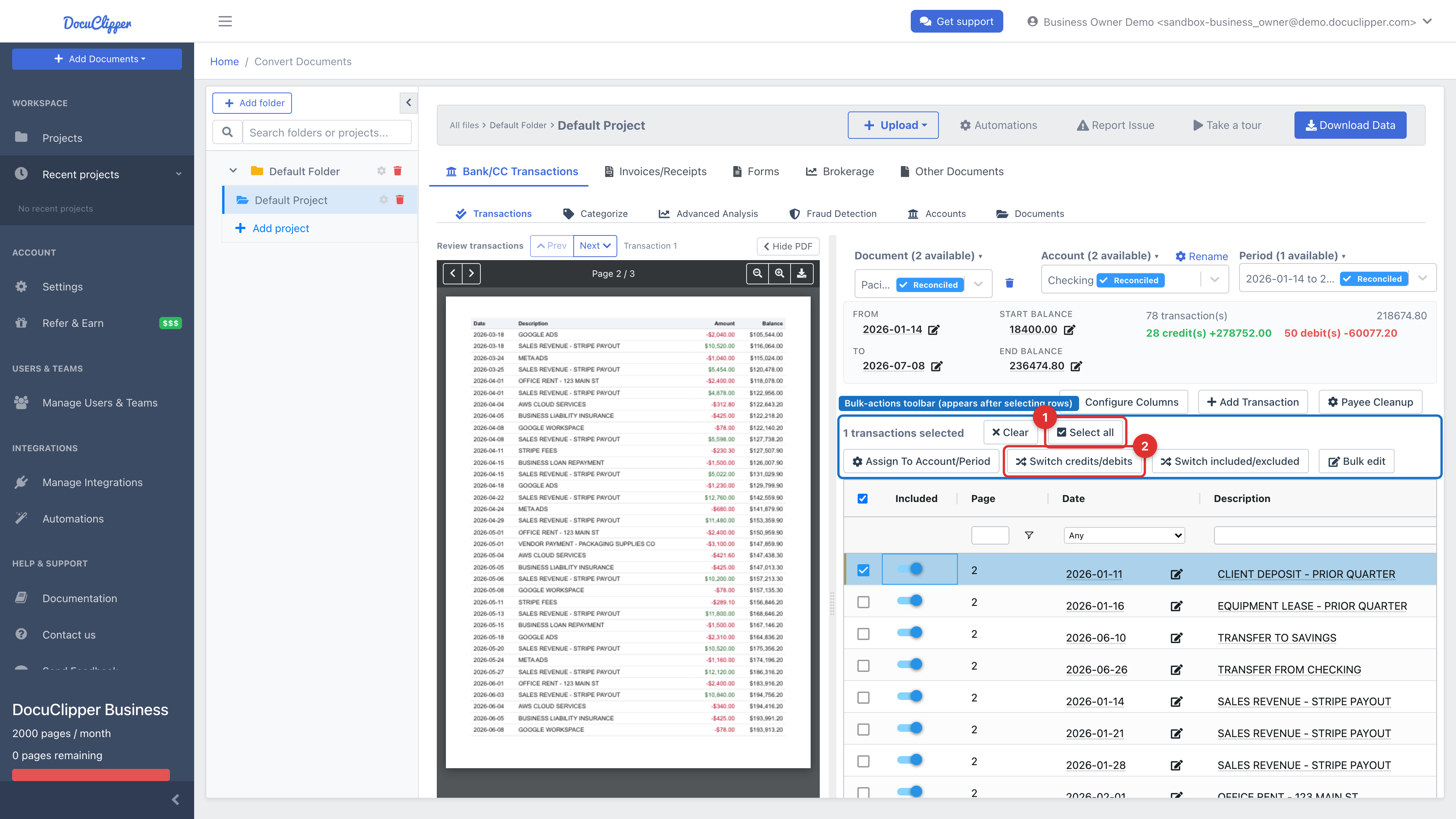Open the Fraud Detection sub-tab
This screenshot has width=1456, height=819.
tap(833, 213)
